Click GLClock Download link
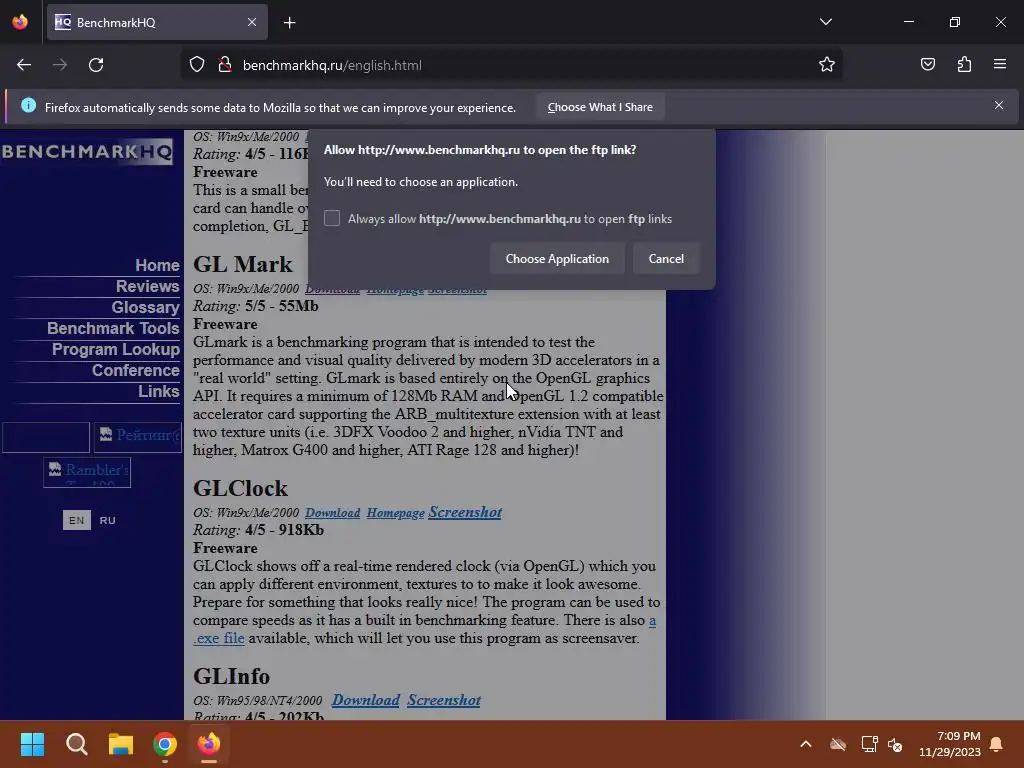Screen dimensions: 1024x768 coord(332,513)
